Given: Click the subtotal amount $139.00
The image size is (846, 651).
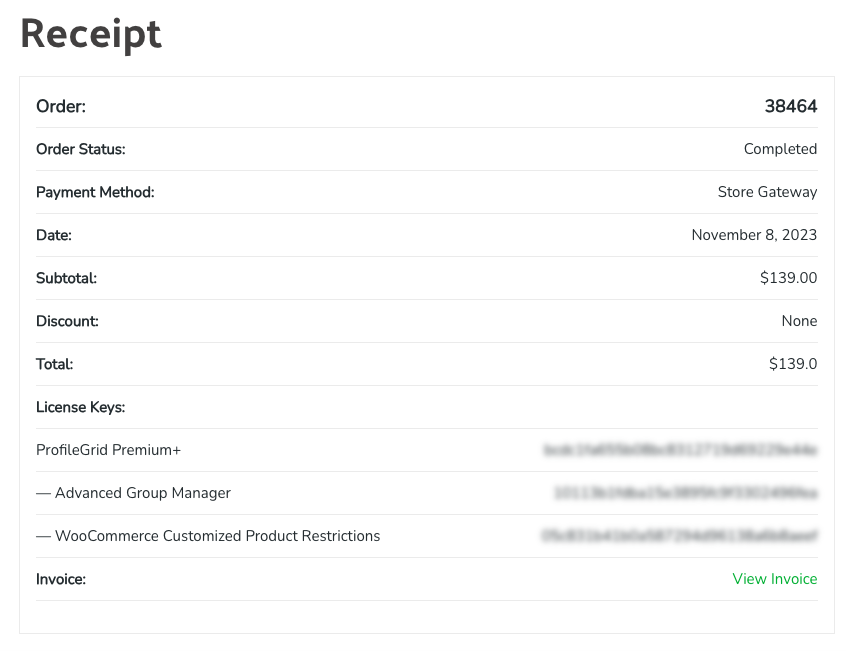Looking at the screenshot, I should pyautogui.click(x=788, y=278).
